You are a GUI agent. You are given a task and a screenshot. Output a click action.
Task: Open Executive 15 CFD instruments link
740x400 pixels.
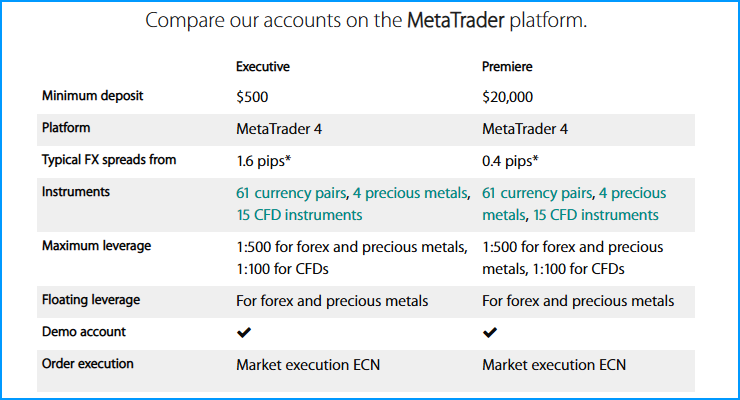tap(299, 215)
